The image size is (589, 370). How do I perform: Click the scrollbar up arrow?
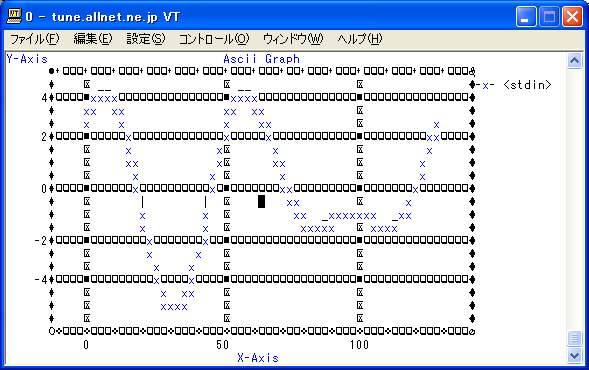click(574, 60)
